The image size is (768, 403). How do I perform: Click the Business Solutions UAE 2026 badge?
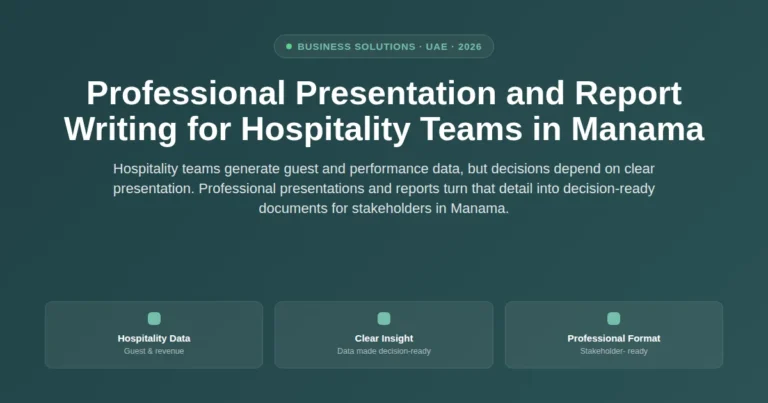point(384,47)
